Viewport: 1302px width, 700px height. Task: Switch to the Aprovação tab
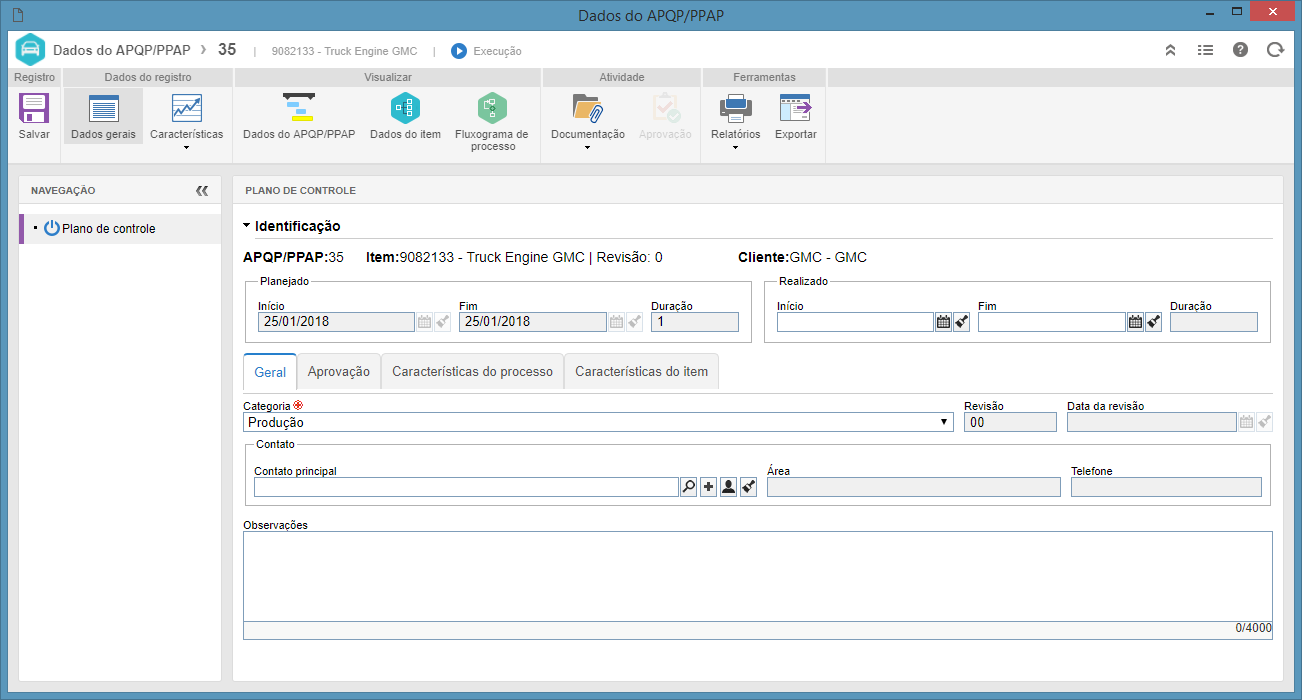click(x=339, y=372)
